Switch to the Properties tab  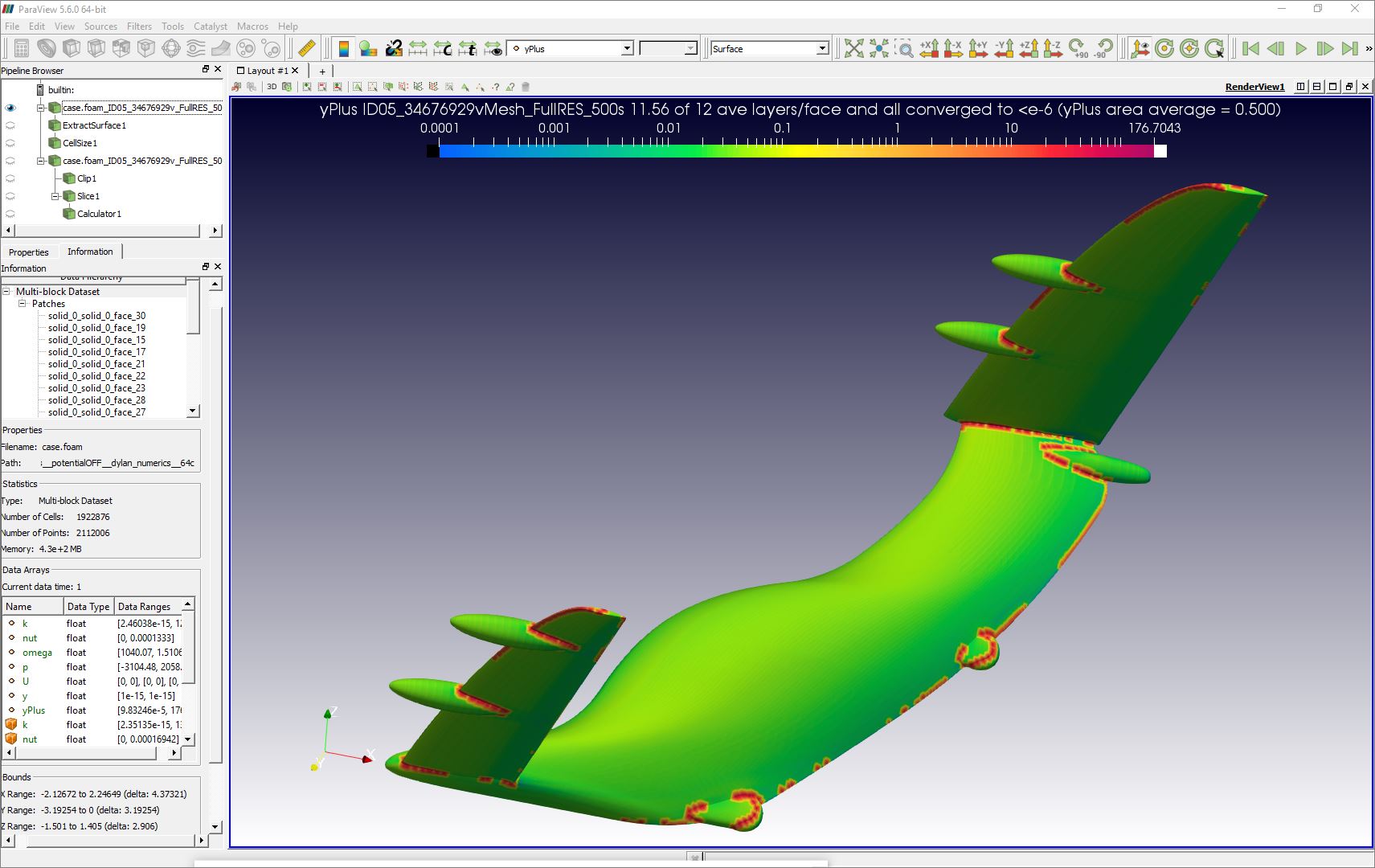coord(29,252)
